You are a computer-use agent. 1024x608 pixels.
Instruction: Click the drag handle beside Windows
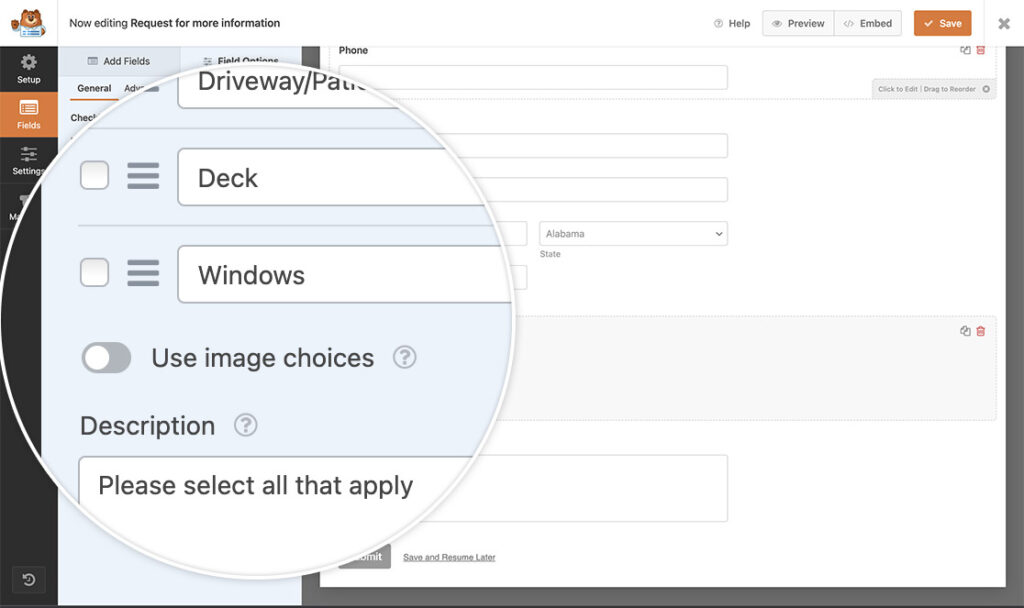tap(142, 272)
